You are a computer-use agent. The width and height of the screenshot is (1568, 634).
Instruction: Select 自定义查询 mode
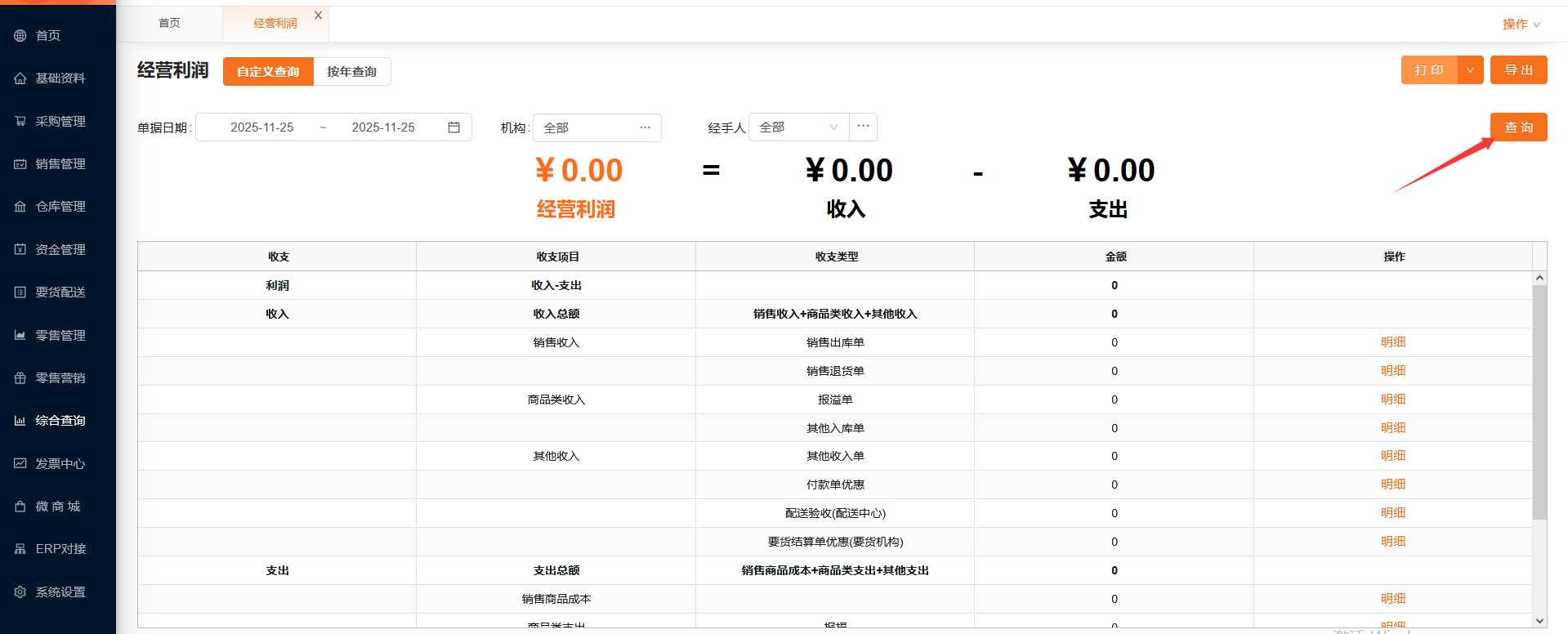(268, 72)
